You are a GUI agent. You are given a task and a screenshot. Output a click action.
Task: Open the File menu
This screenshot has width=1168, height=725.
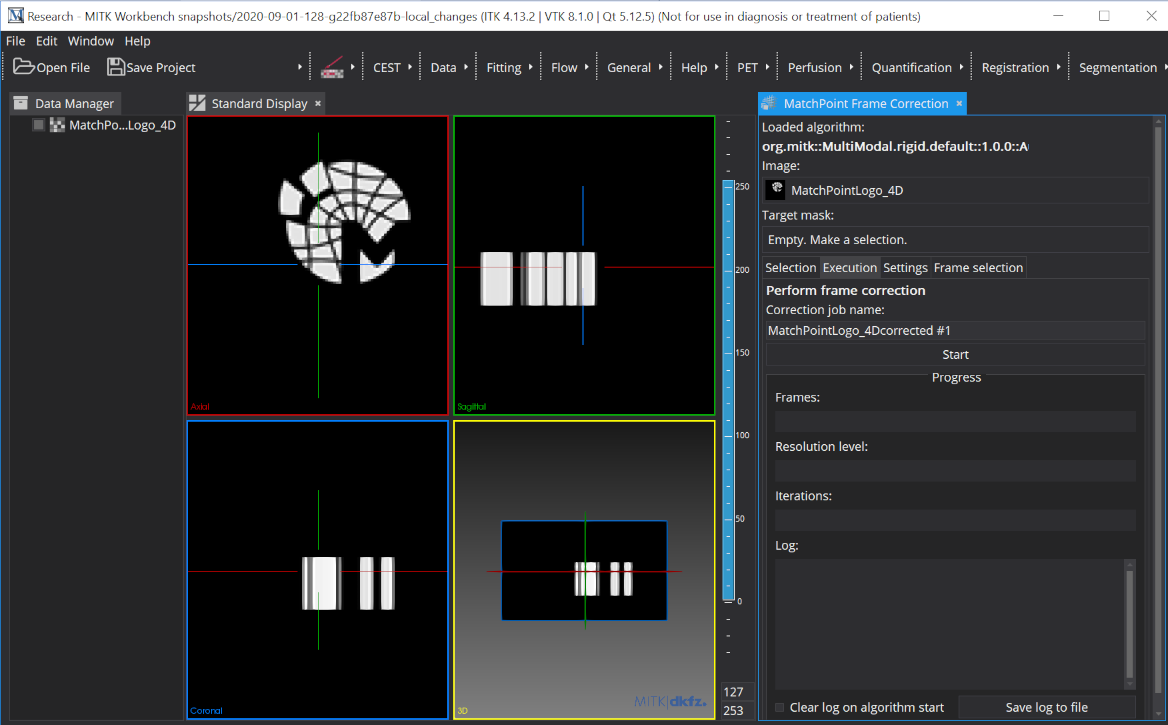pos(16,41)
